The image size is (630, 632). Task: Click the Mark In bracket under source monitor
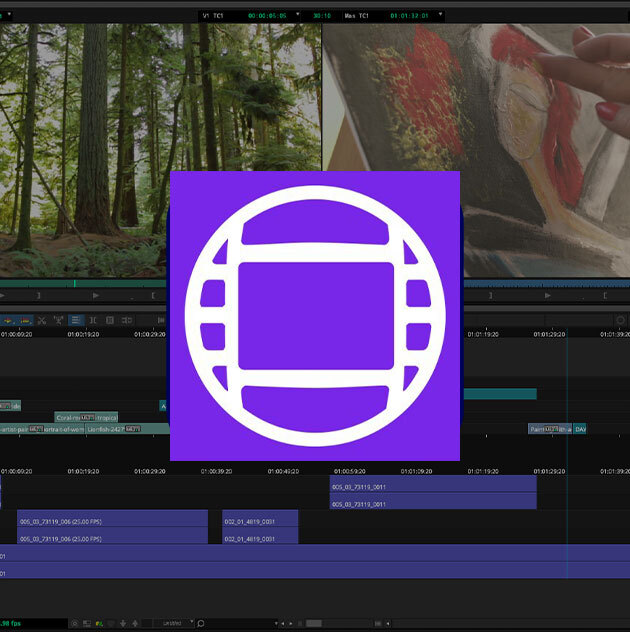click(153, 296)
